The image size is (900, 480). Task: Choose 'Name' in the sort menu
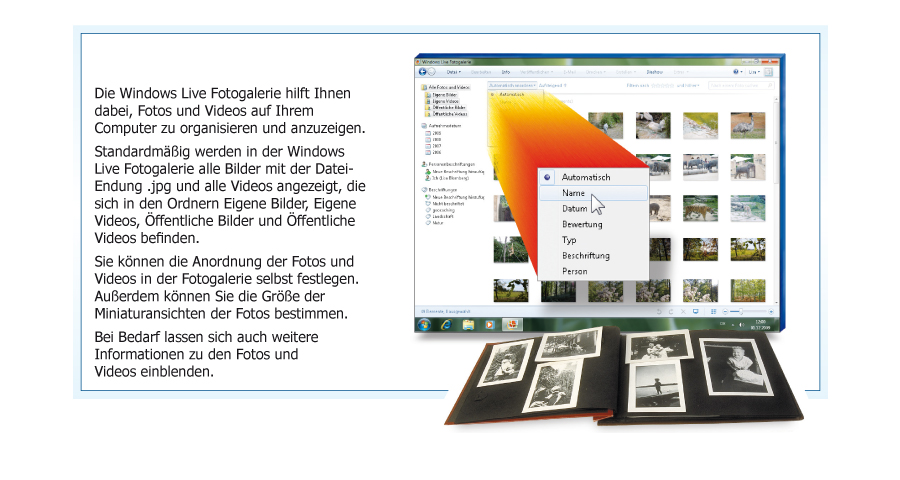tap(574, 192)
